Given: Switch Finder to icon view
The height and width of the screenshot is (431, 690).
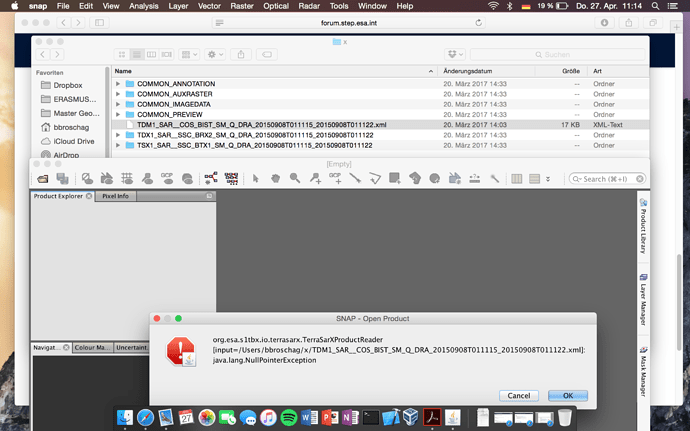Looking at the screenshot, I should point(122,55).
